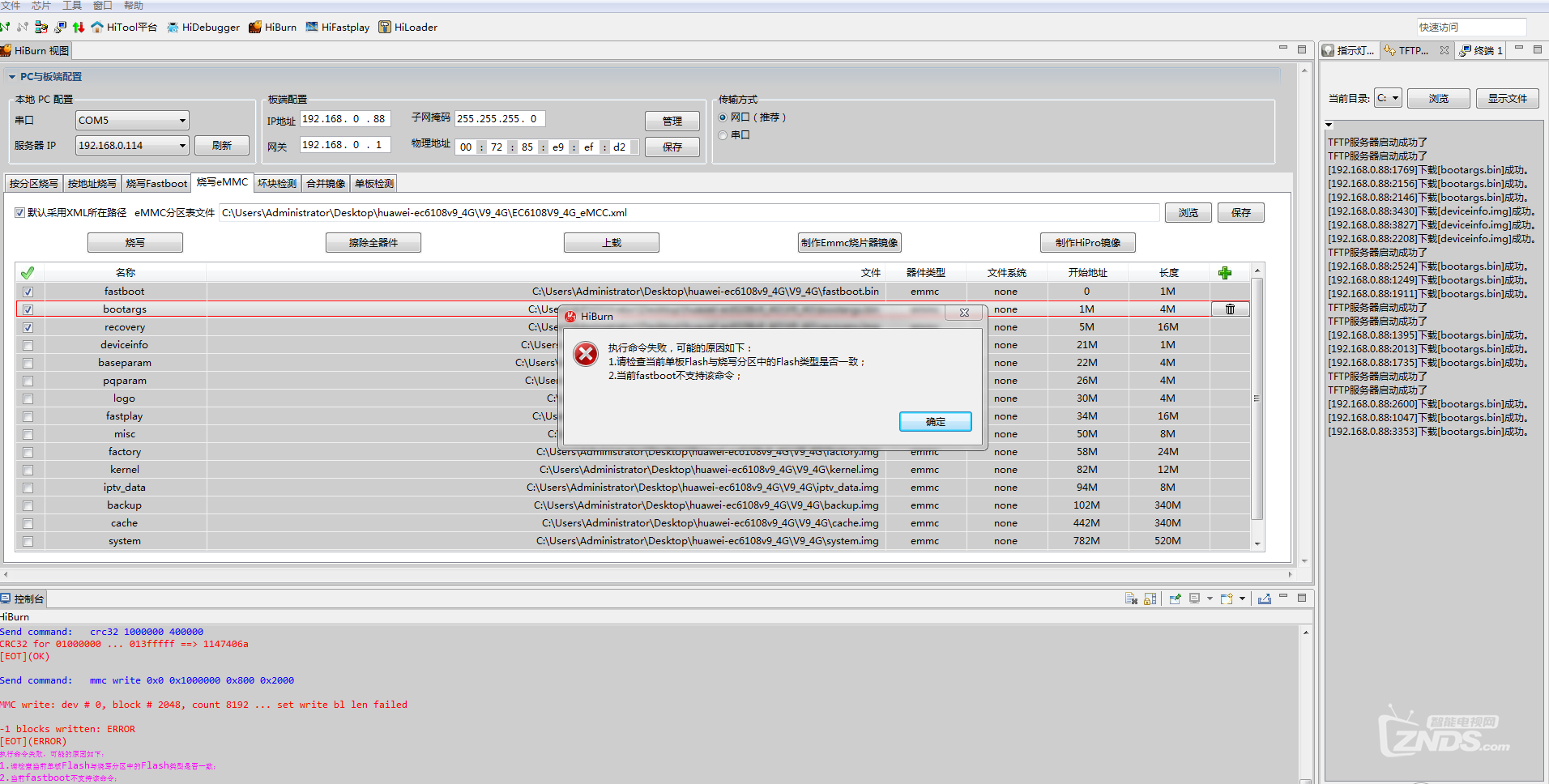
Task: Focus the eMMC分区表文件 path field
Action: click(689, 213)
